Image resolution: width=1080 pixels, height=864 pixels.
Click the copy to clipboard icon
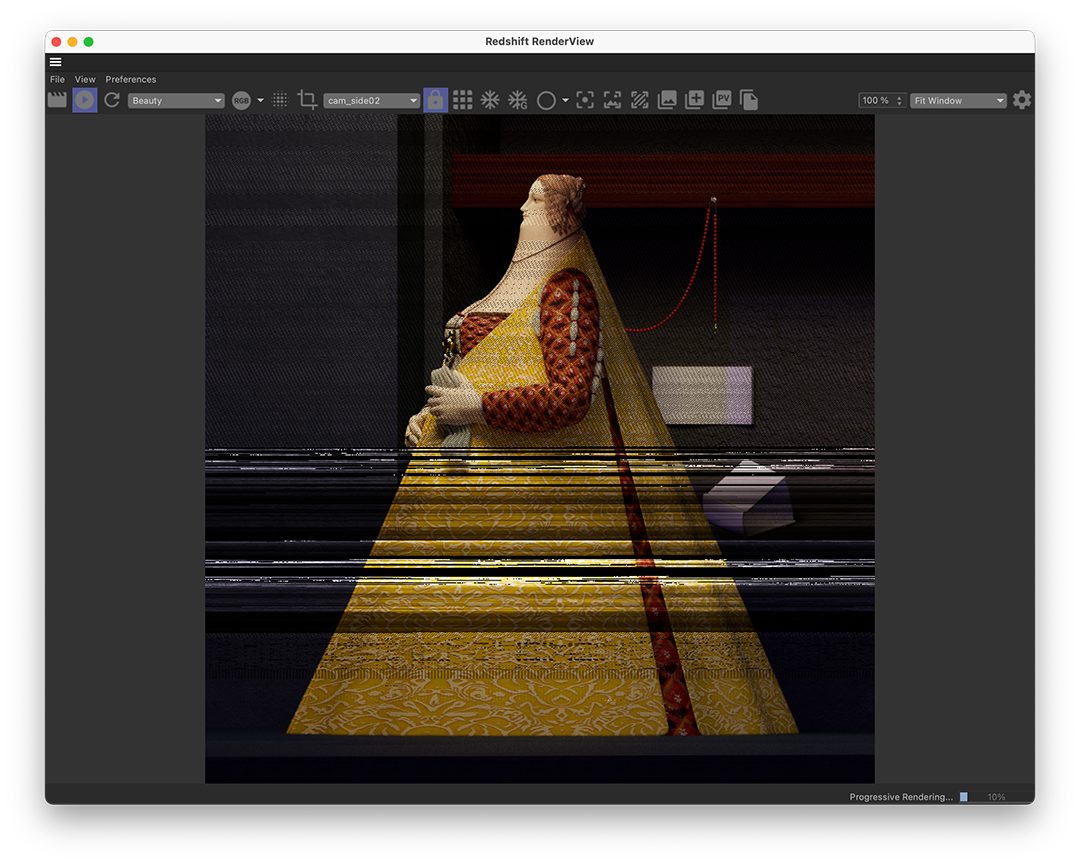[749, 100]
